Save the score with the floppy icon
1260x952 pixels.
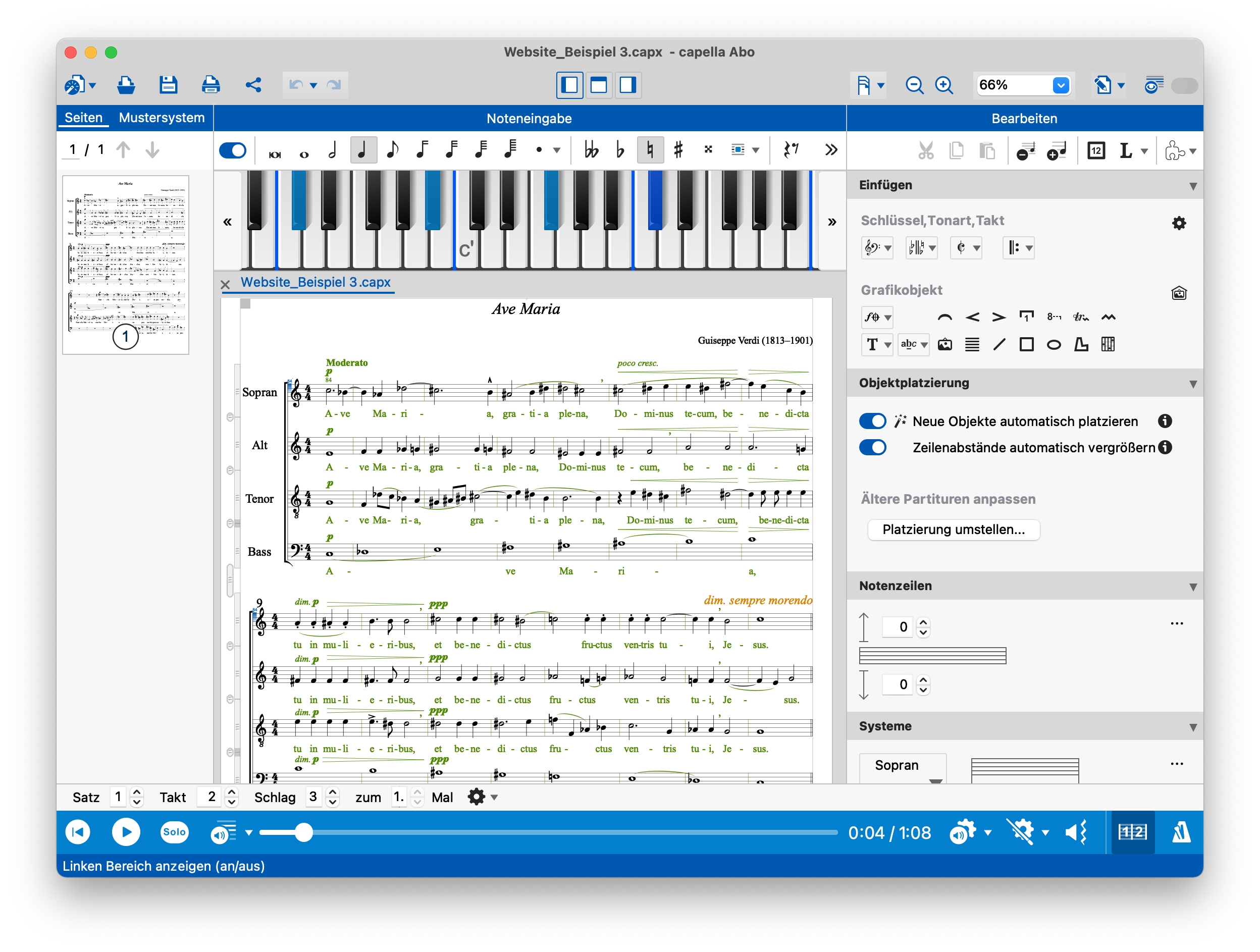[168, 85]
